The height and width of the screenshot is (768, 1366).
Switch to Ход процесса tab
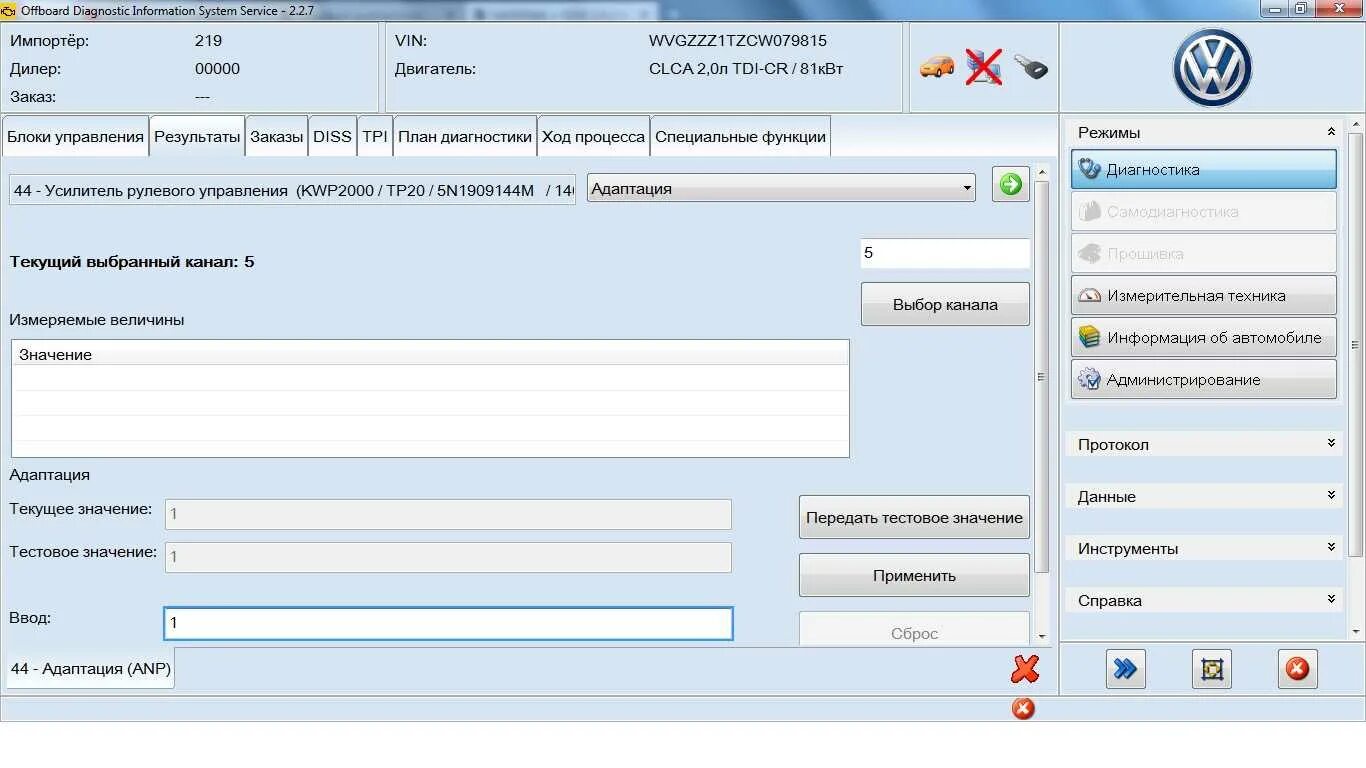coord(593,137)
